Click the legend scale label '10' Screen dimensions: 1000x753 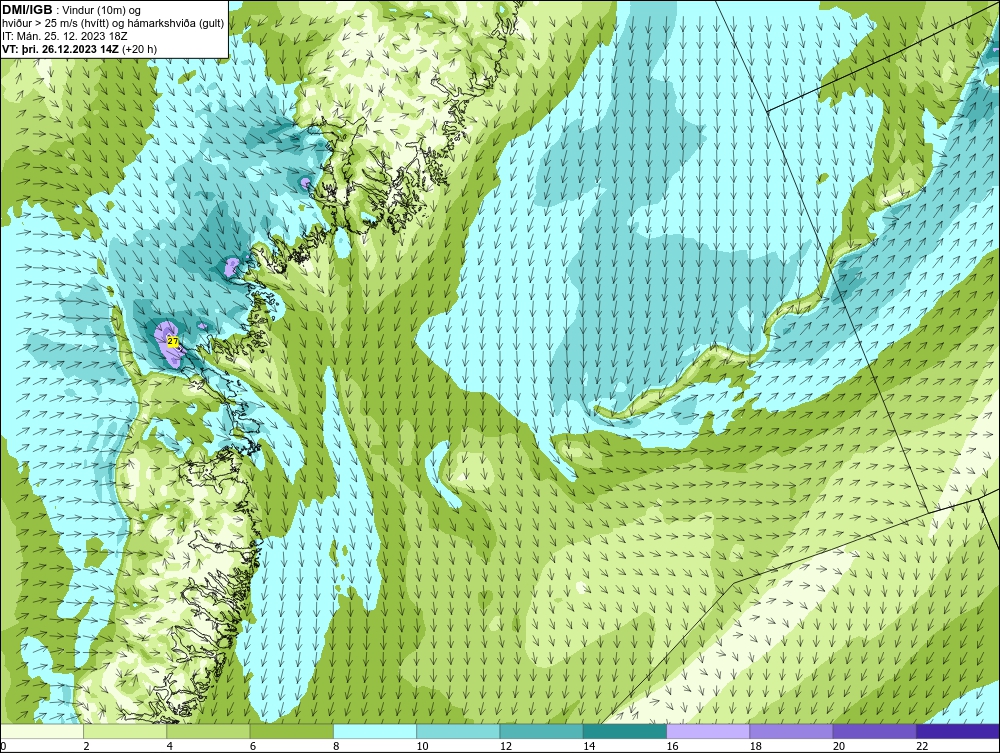tap(422, 746)
